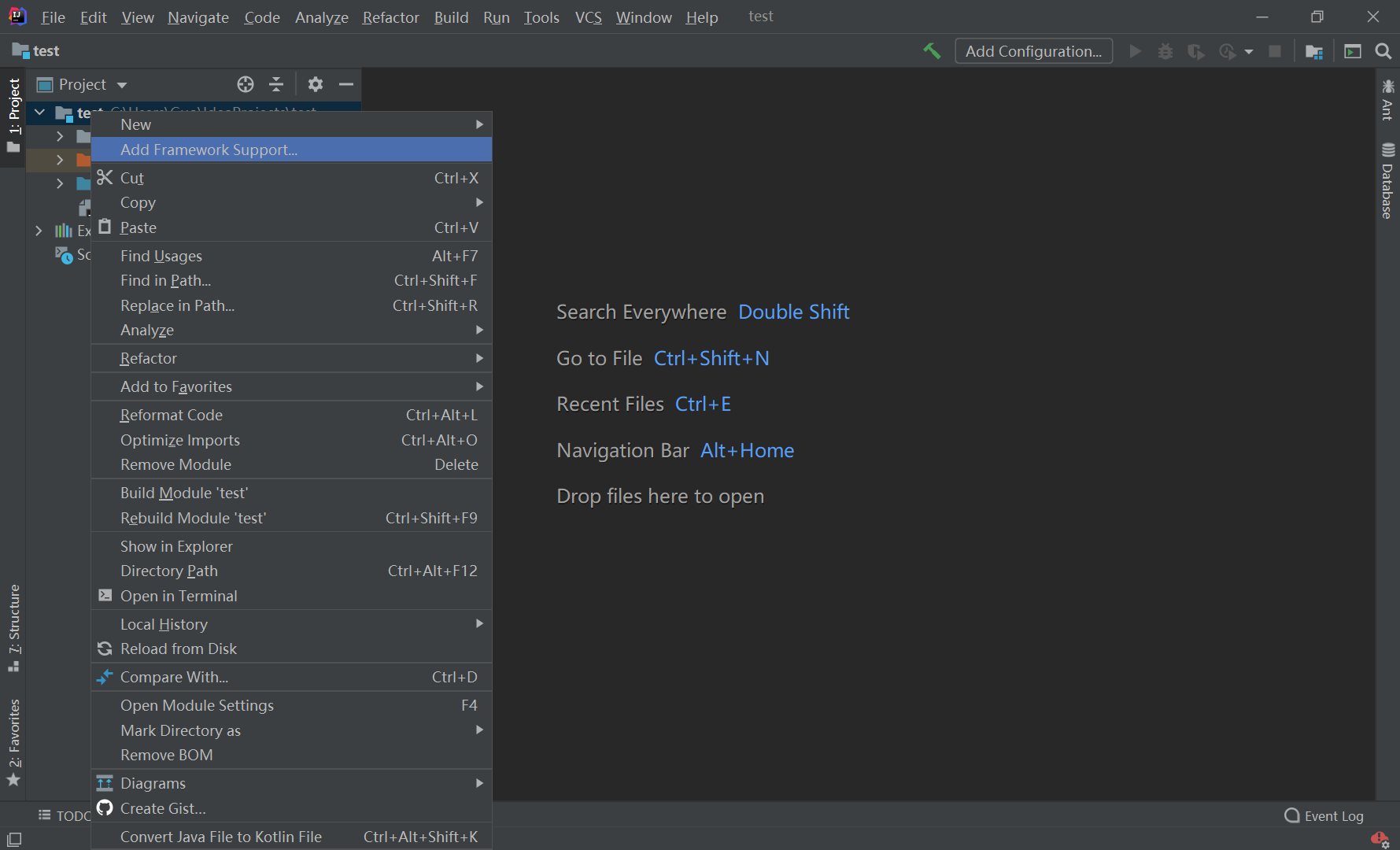The height and width of the screenshot is (850, 1400).
Task: Click Add Configuration... button
Action: coord(1033,51)
